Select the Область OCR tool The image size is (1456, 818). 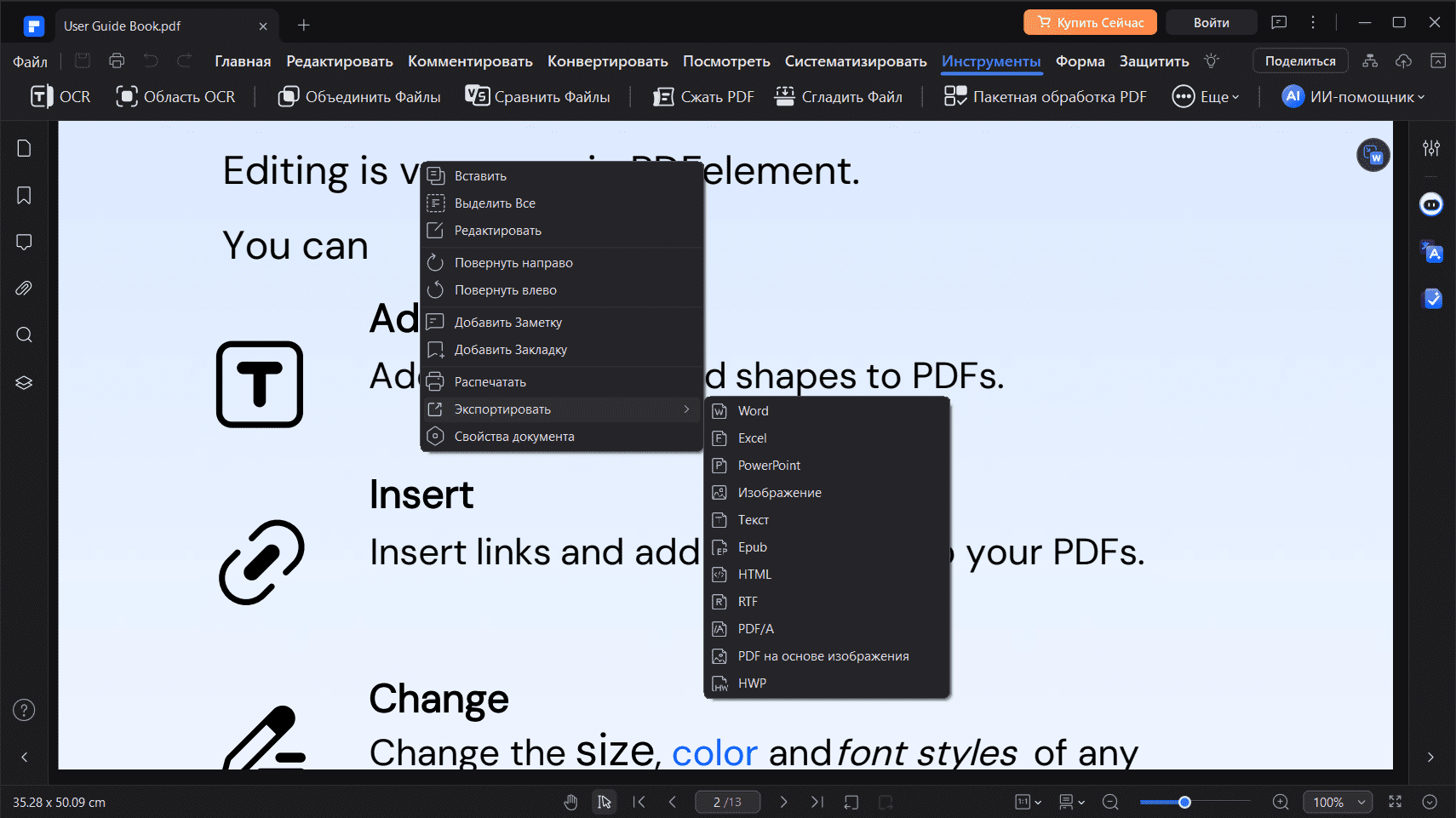pyautogui.click(x=175, y=97)
